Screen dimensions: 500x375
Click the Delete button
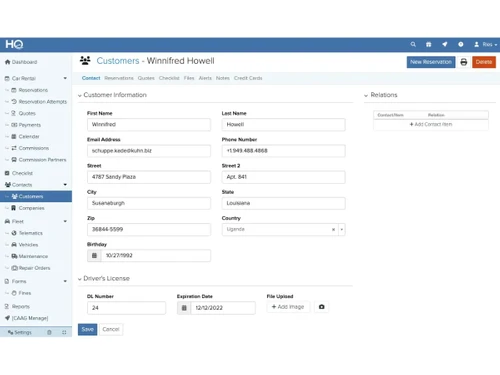pyautogui.click(x=484, y=62)
